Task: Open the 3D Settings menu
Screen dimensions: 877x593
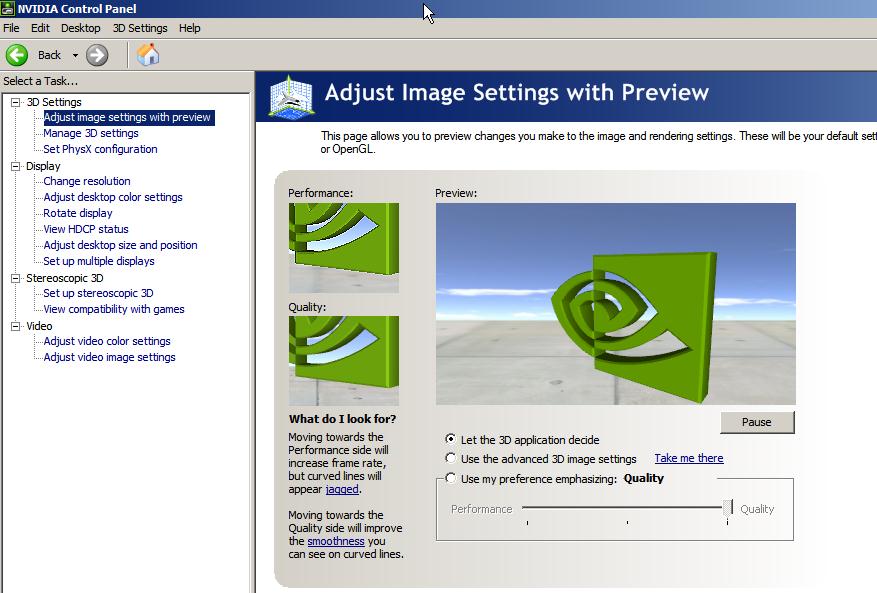Action: [x=138, y=28]
